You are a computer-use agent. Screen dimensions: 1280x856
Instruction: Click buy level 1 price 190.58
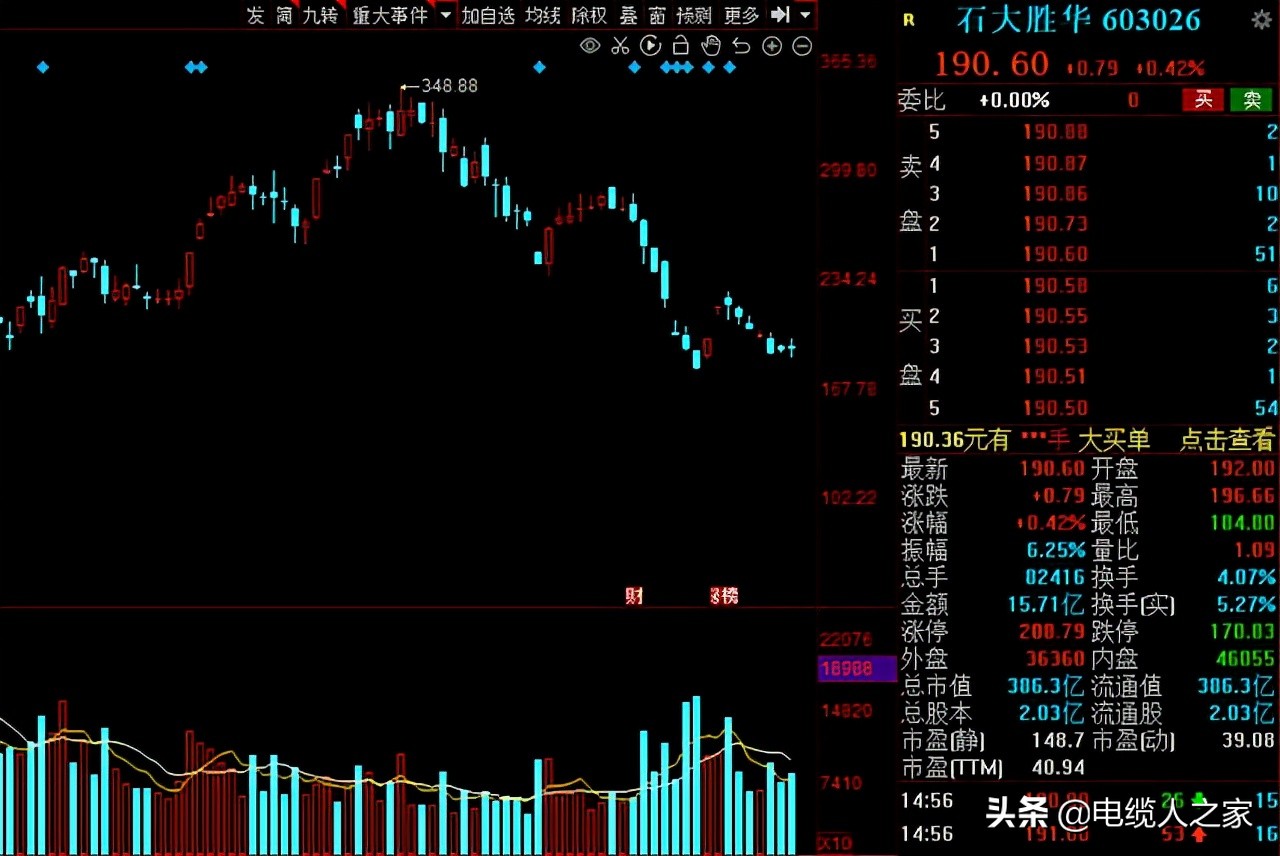point(1055,286)
